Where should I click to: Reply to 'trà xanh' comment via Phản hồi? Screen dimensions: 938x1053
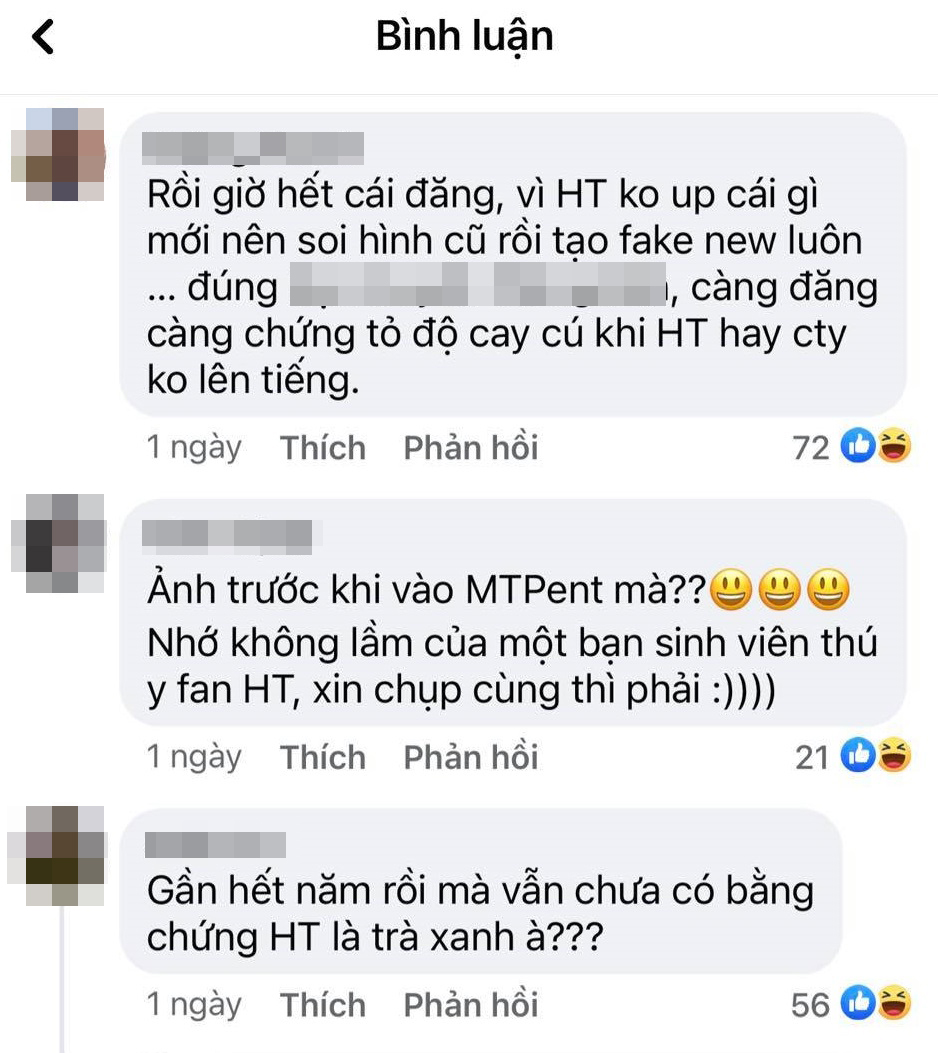click(x=471, y=1005)
